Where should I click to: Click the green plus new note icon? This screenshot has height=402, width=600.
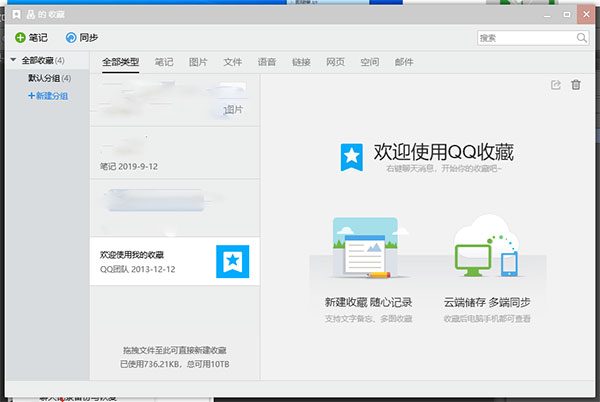coord(20,37)
